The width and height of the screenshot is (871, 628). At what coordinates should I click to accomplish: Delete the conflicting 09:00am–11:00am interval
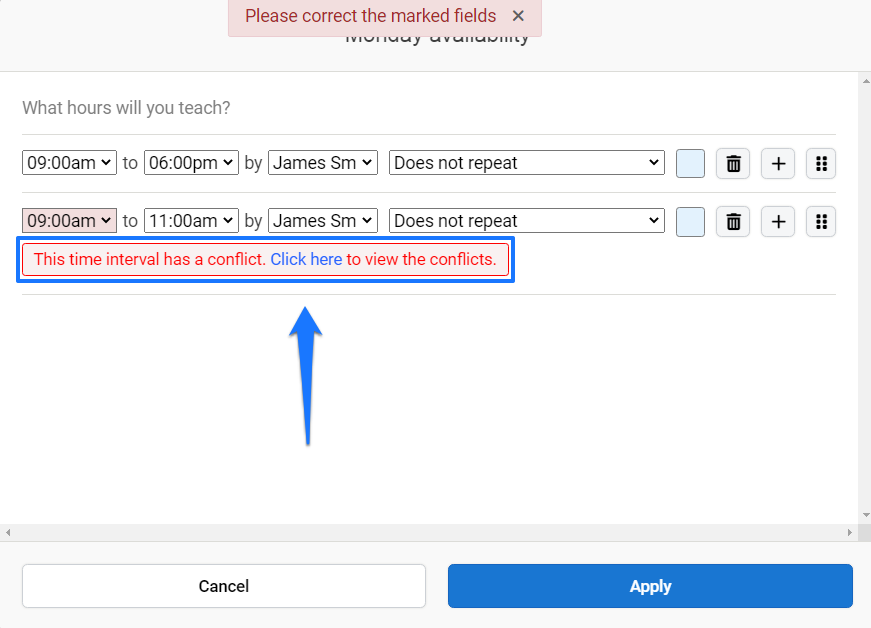(732, 221)
